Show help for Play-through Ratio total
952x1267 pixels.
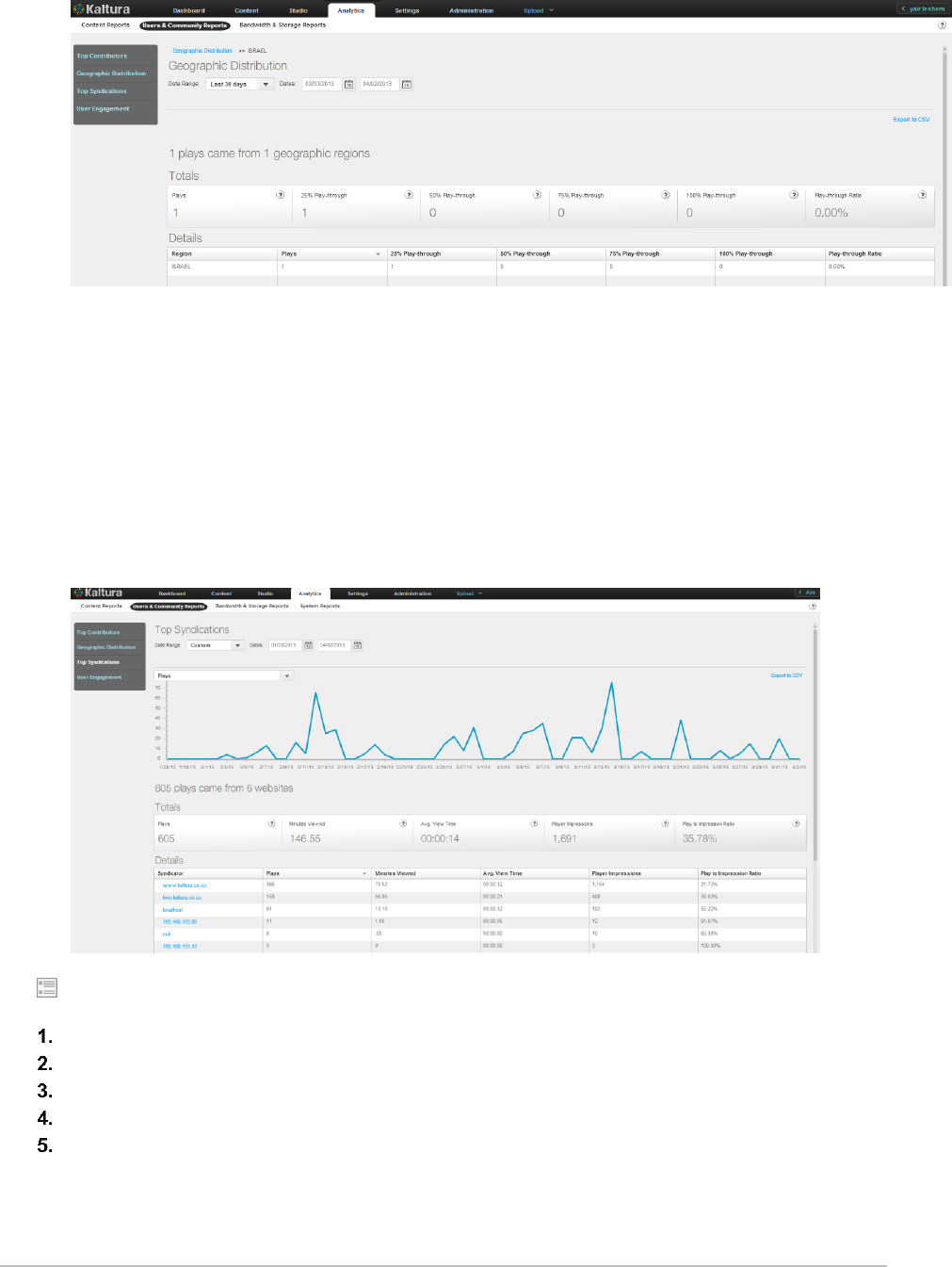[922, 195]
